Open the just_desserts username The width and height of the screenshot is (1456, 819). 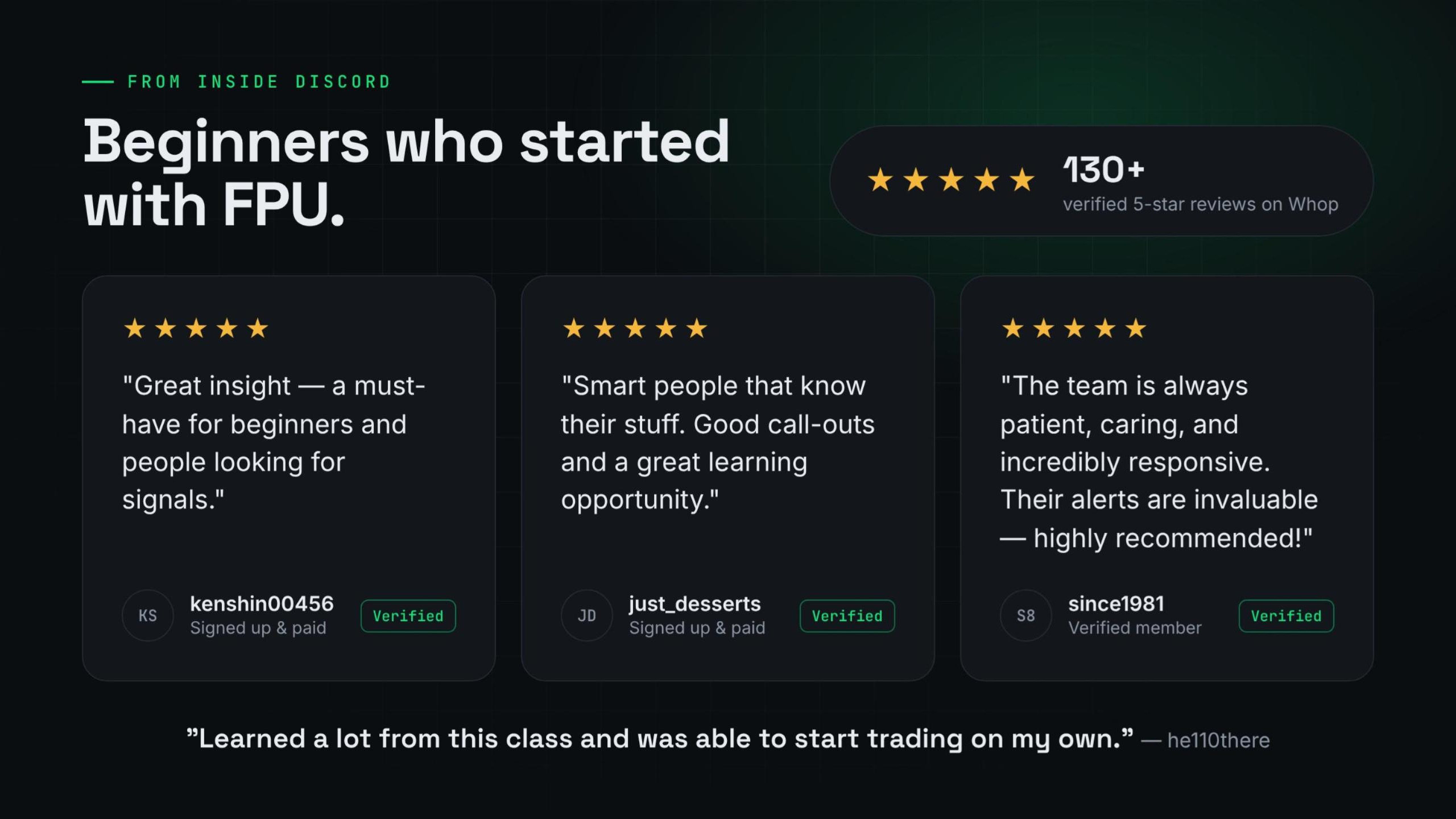(x=694, y=603)
